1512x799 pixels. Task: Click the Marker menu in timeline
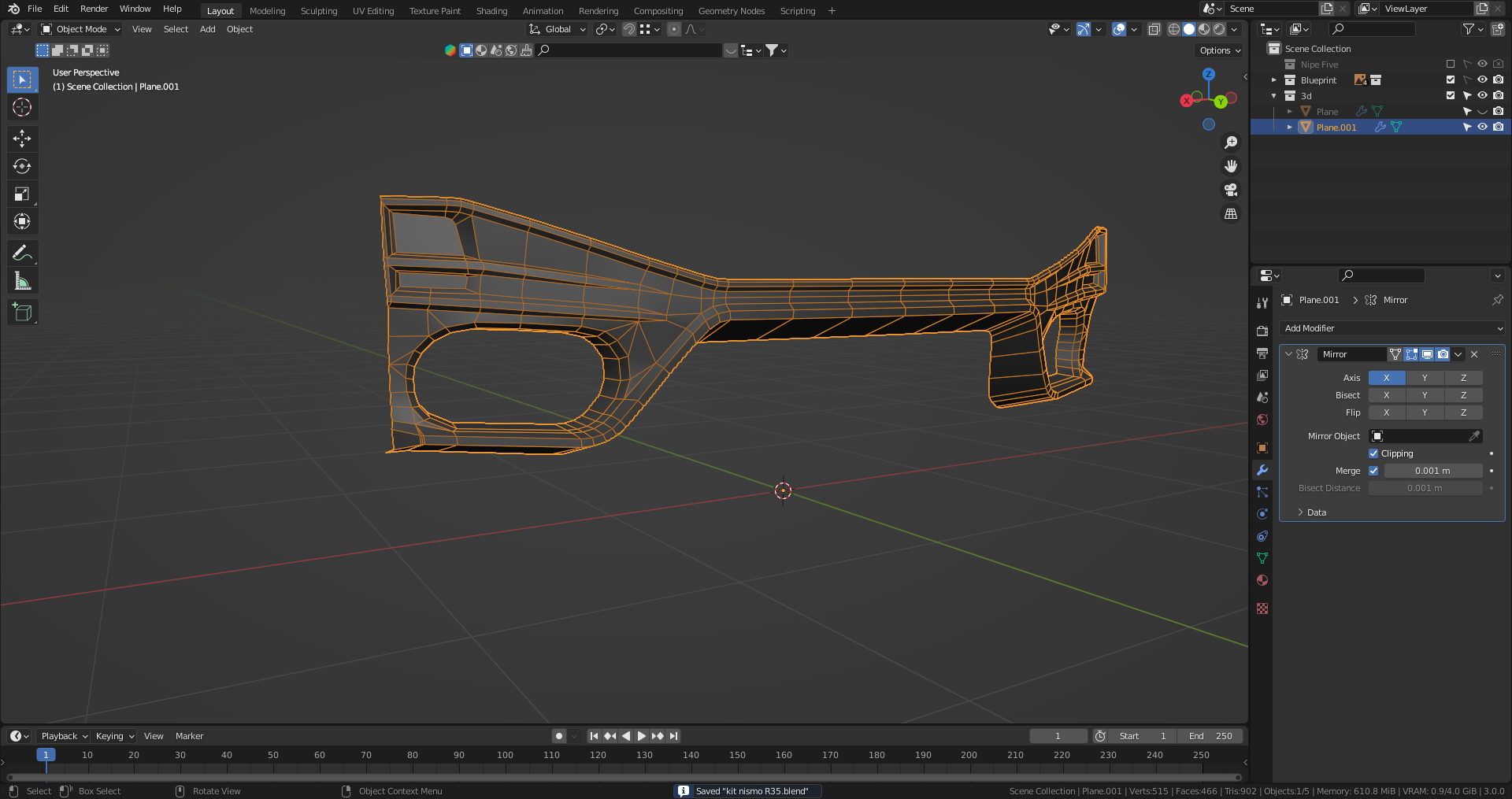click(189, 736)
